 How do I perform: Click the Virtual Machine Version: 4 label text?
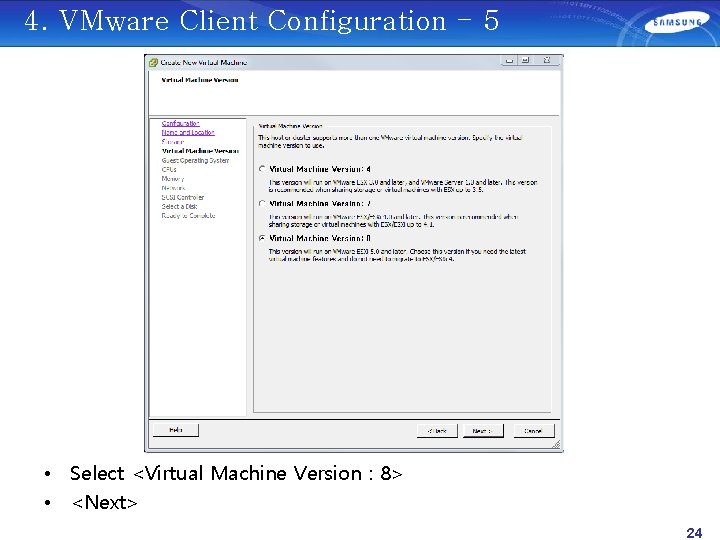(320, 169)
